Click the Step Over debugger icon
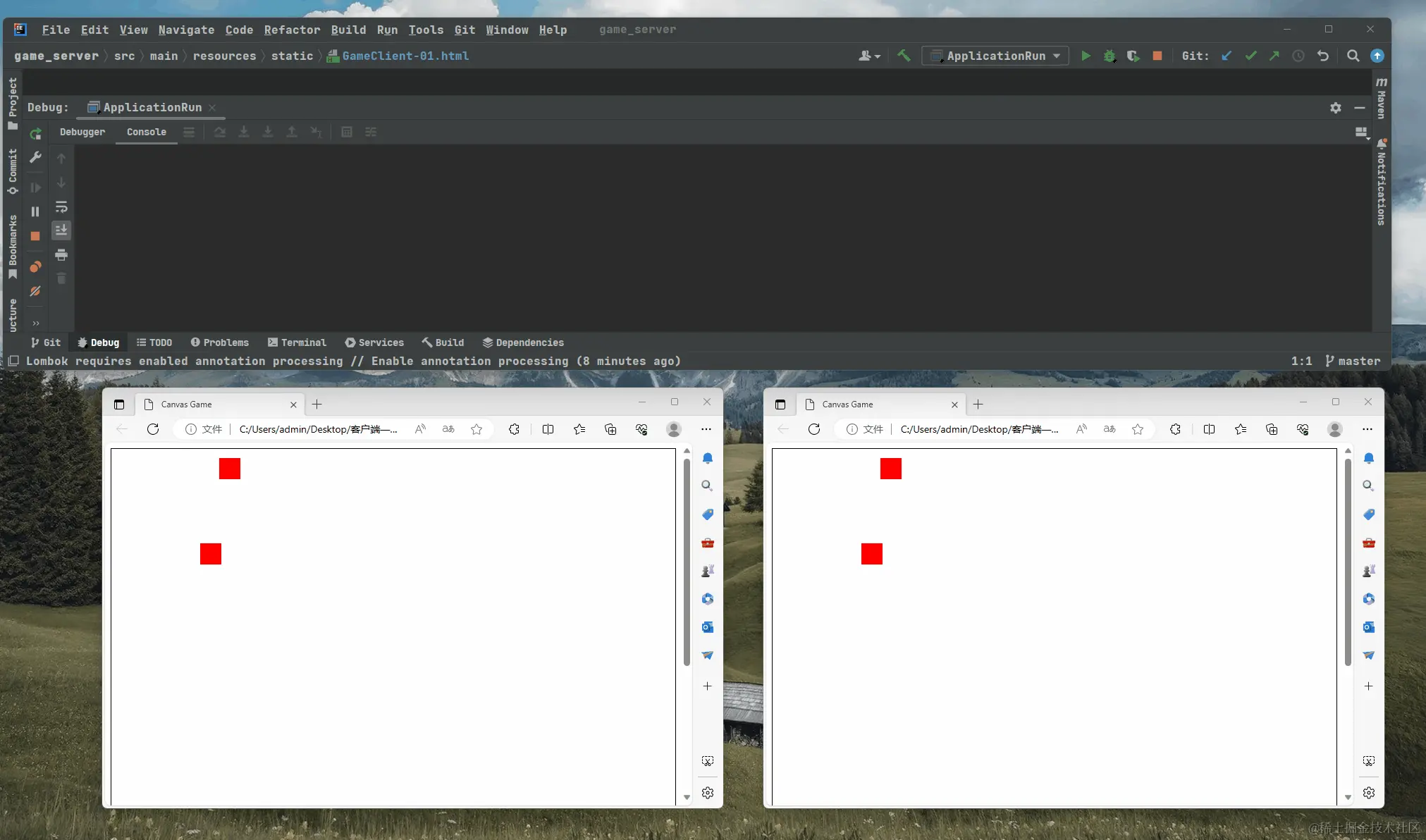 (x=220, y=131)
